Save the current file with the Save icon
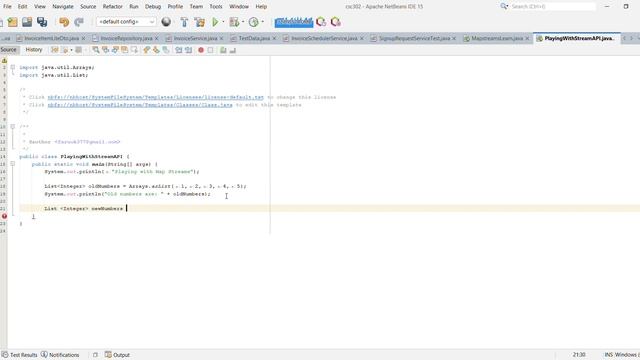Screen dimensions: 640x360 coord(27,22)
